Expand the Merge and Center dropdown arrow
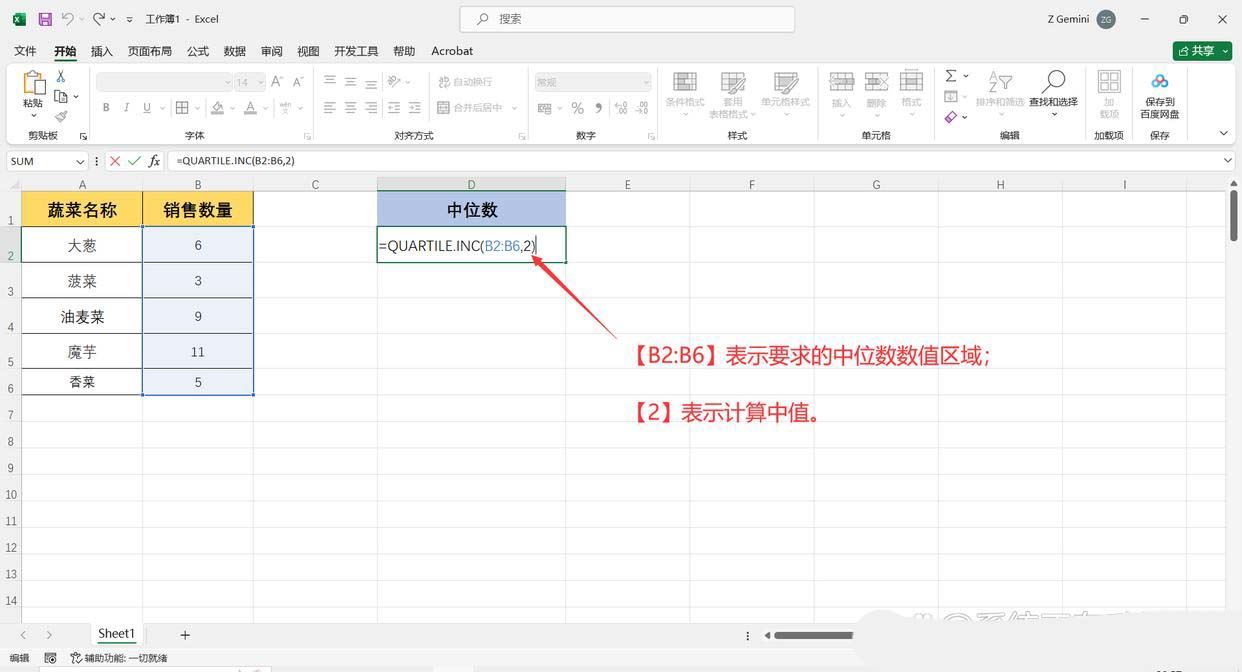 pos(515,108)
